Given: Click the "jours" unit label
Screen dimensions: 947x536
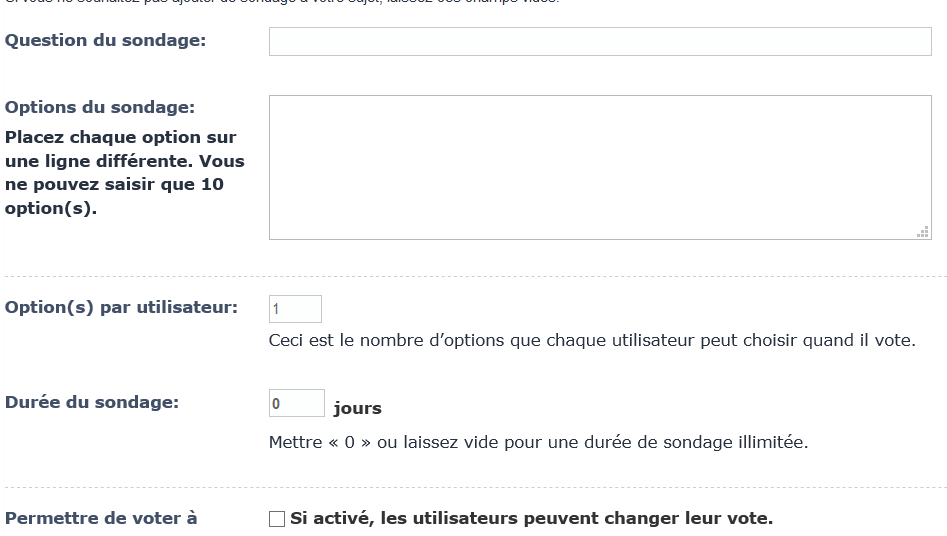Looking at the screenshot, I should [x=357, y=408].
